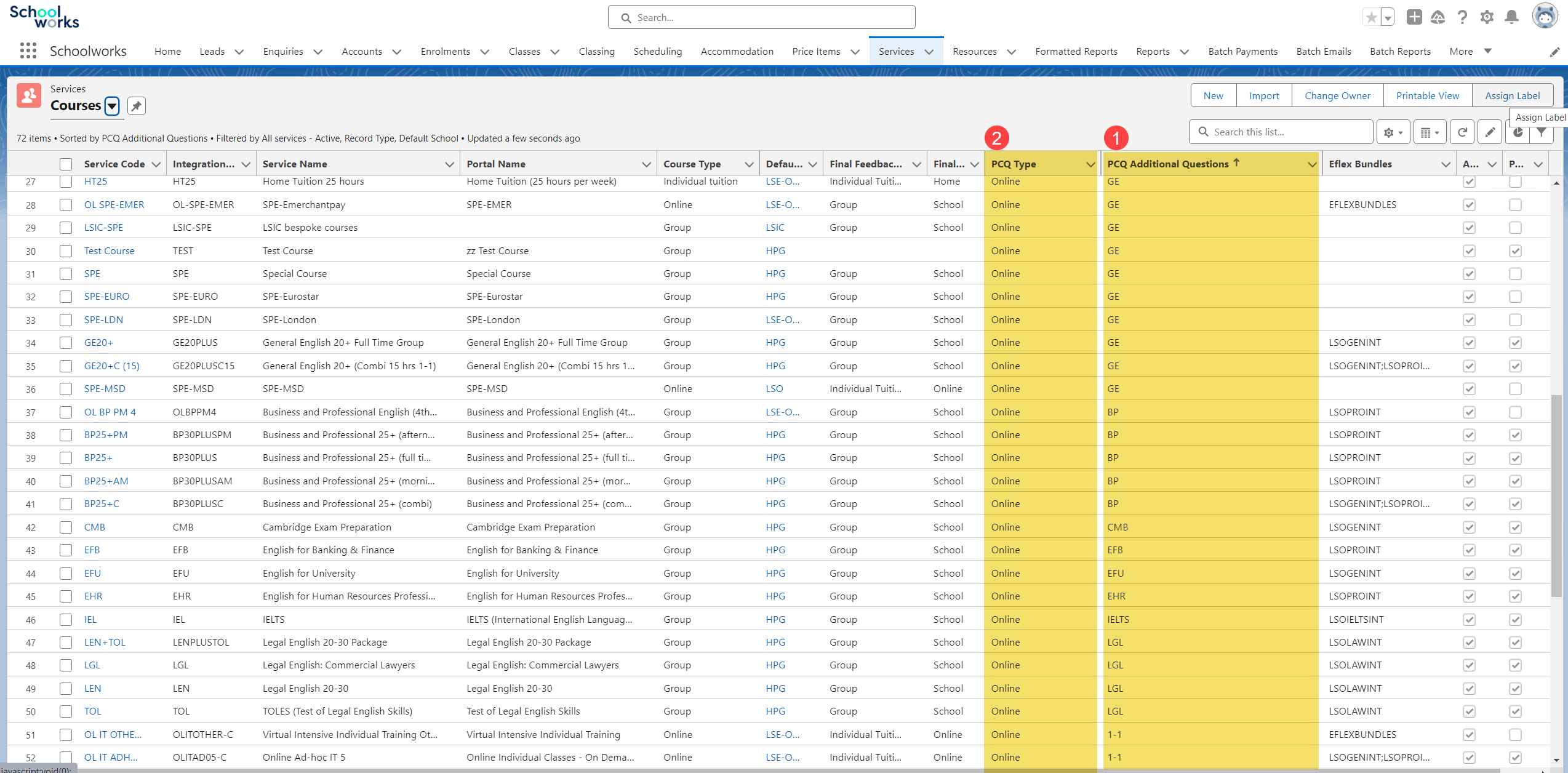
Task: Edit navigation bar pencil icon
Action: (1554, 52)
